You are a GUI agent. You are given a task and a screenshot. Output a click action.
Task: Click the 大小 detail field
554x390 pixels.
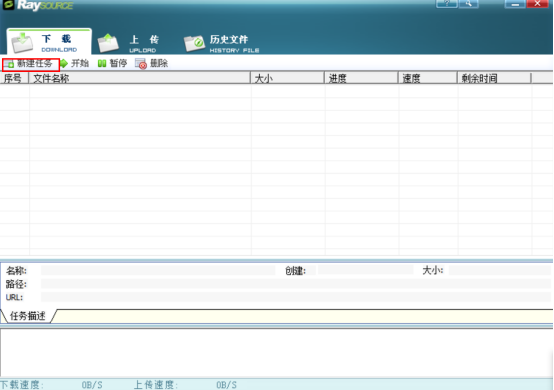point(500,271)
